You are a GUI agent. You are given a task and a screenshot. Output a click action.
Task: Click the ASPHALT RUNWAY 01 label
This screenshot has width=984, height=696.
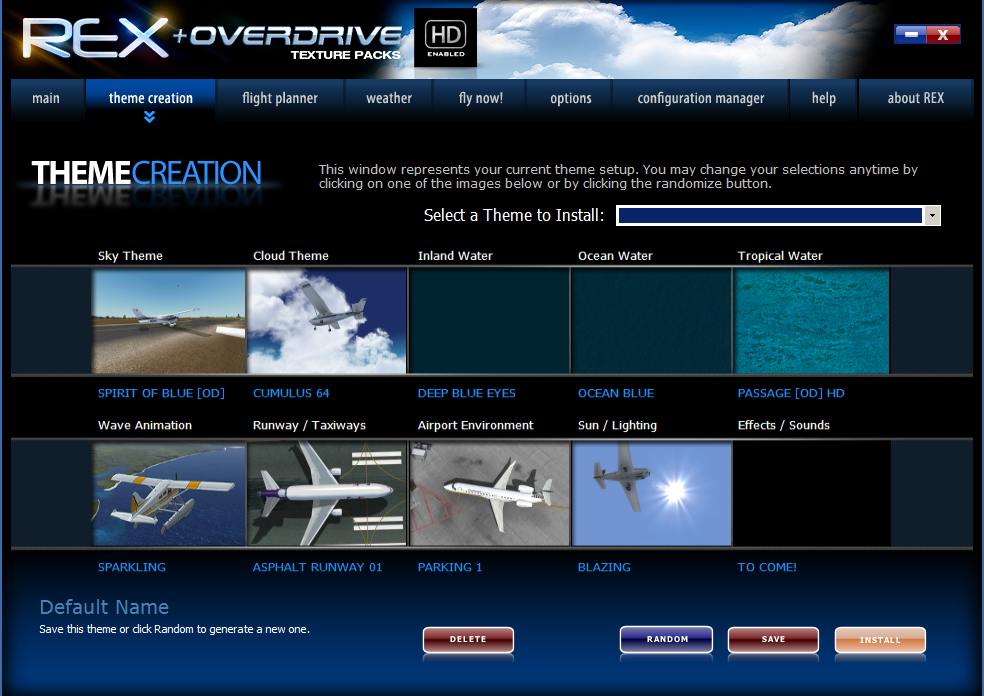click(x=318, y=567)
